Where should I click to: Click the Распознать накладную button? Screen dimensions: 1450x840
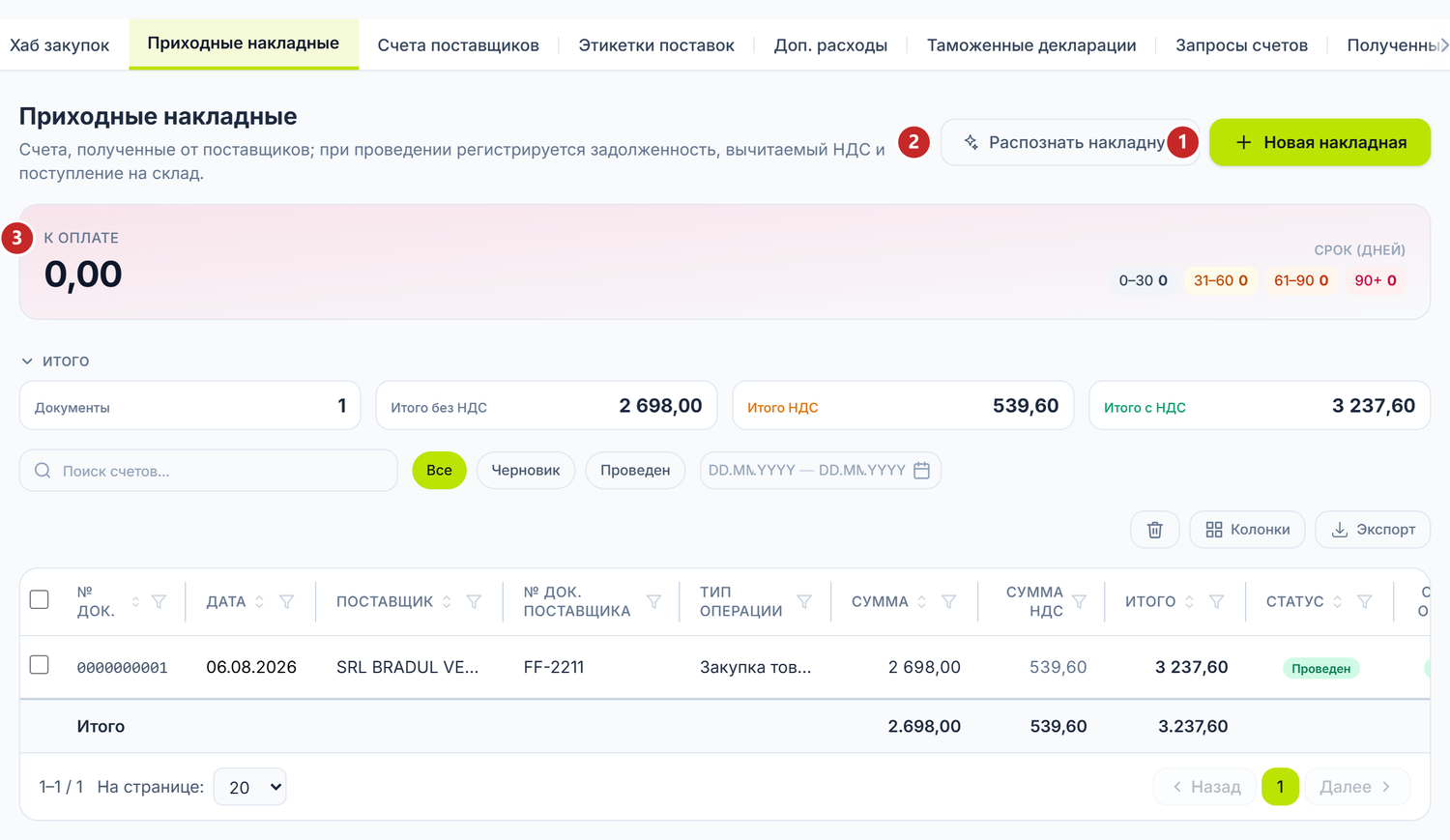[x=1069, y=142]
